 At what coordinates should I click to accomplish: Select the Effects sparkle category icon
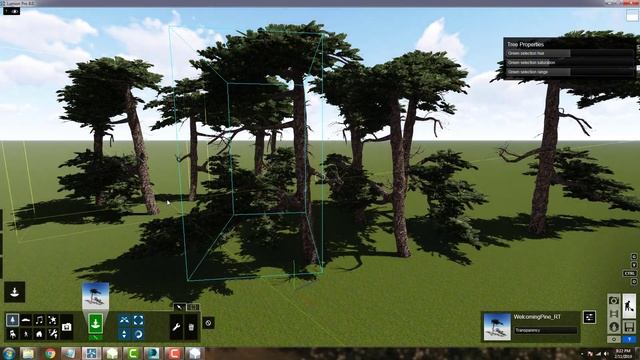tap(53, 320)
